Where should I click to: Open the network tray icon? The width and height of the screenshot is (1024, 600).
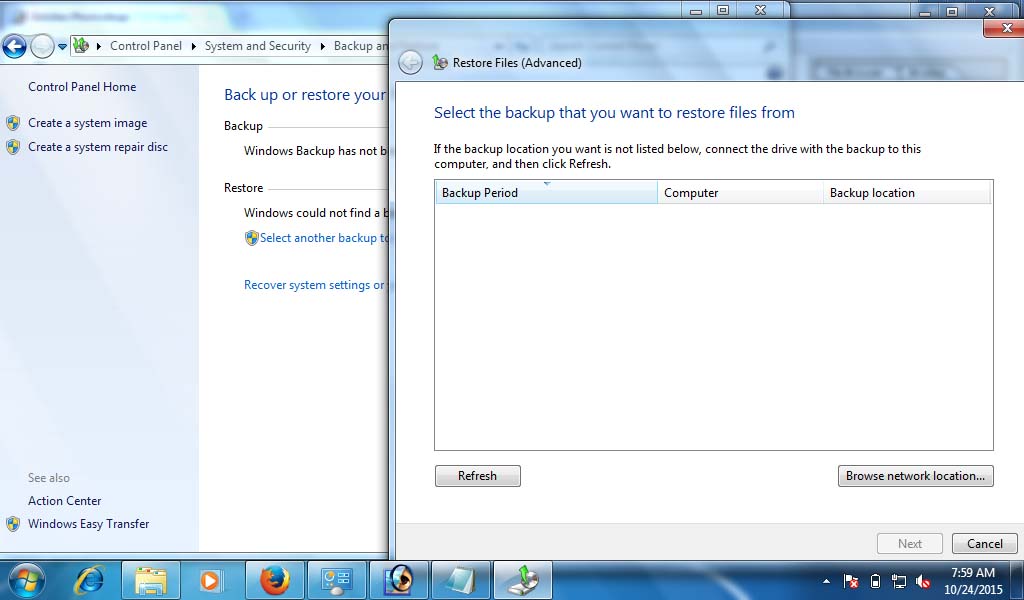point(899,580)
